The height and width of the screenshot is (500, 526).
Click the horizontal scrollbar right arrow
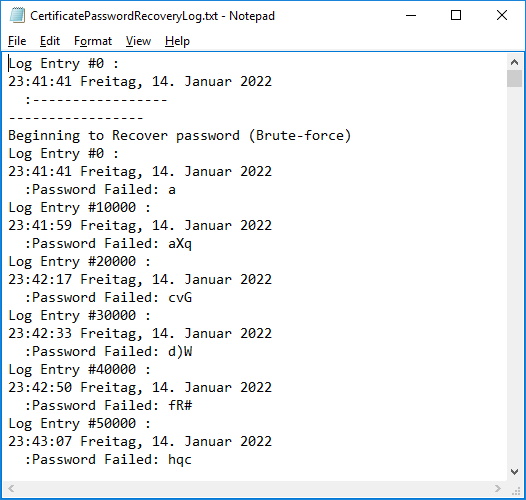tap(498, 488)
